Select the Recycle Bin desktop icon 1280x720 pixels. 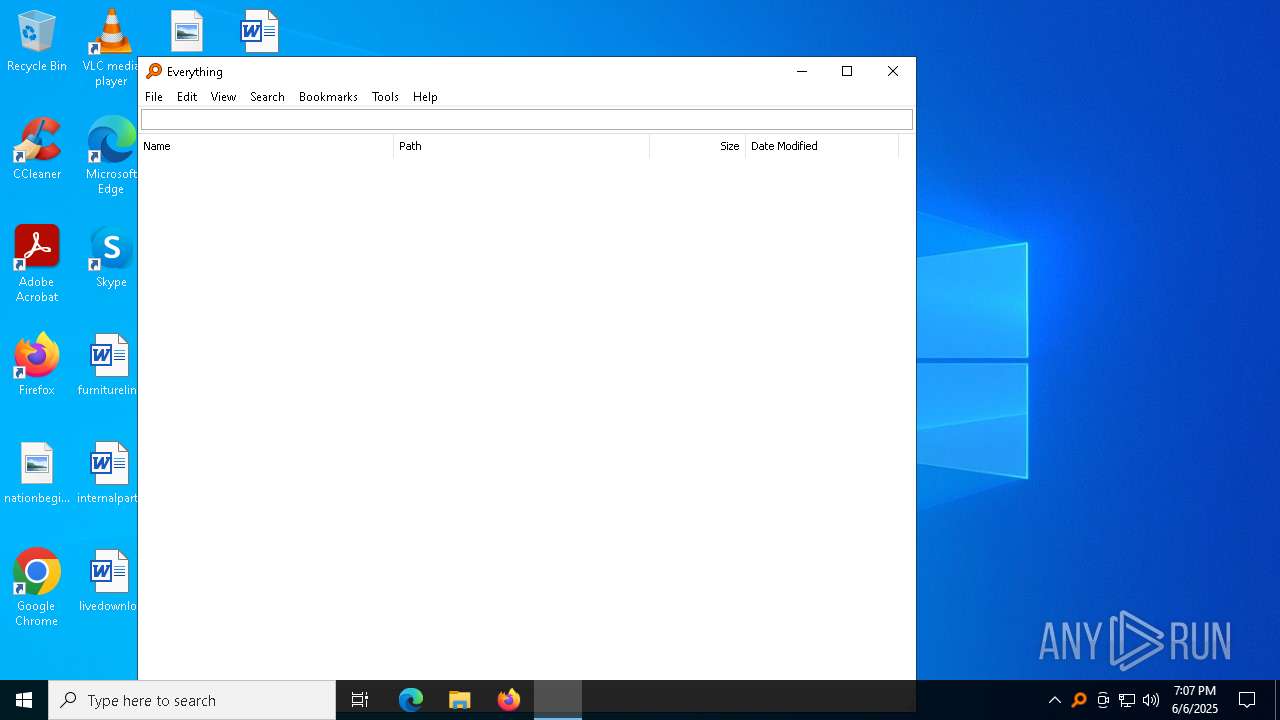(37, 42)
